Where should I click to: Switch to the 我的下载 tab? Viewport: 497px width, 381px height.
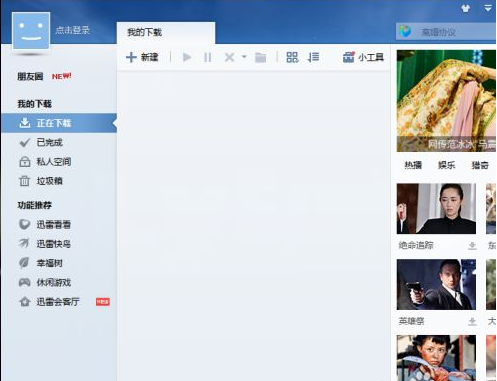[166, 33]
